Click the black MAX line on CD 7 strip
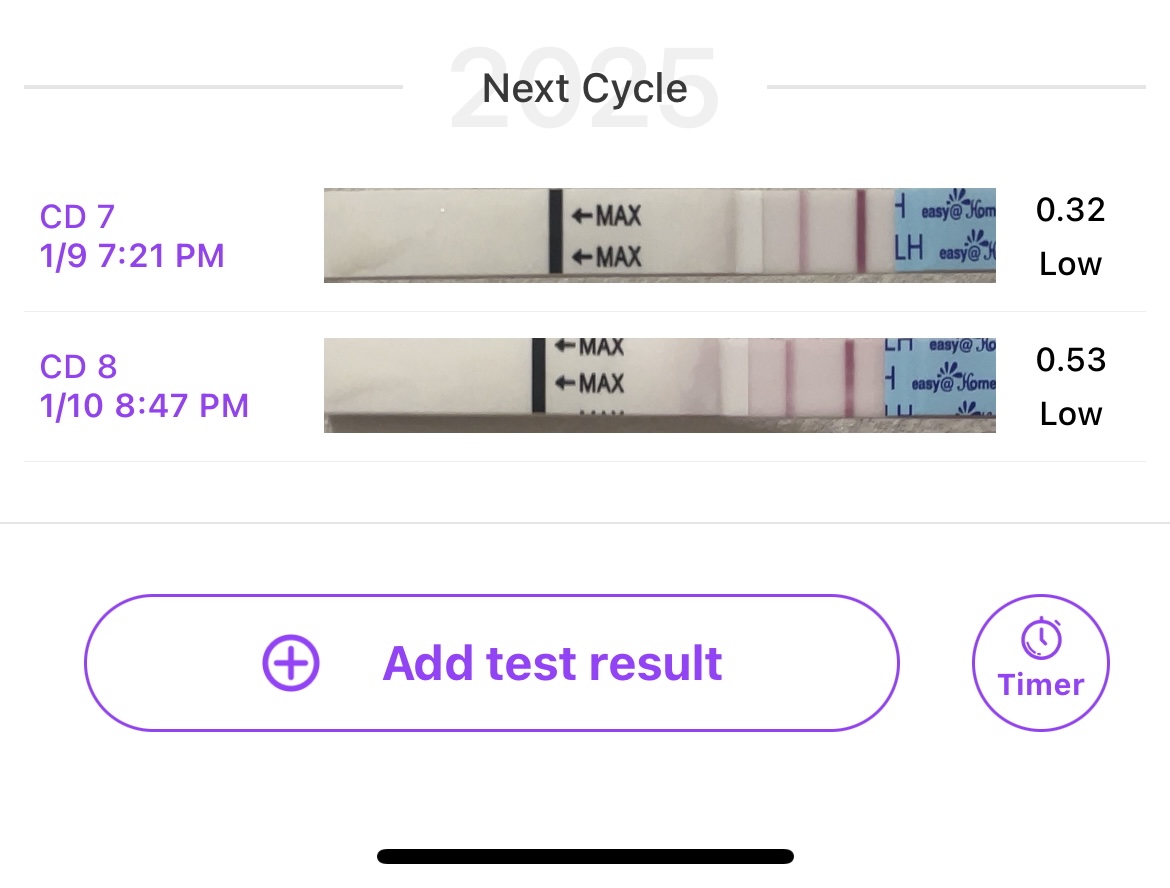The height and width of the screenshot is (888, 1170). pyautogui.click(x=555, y=230)
